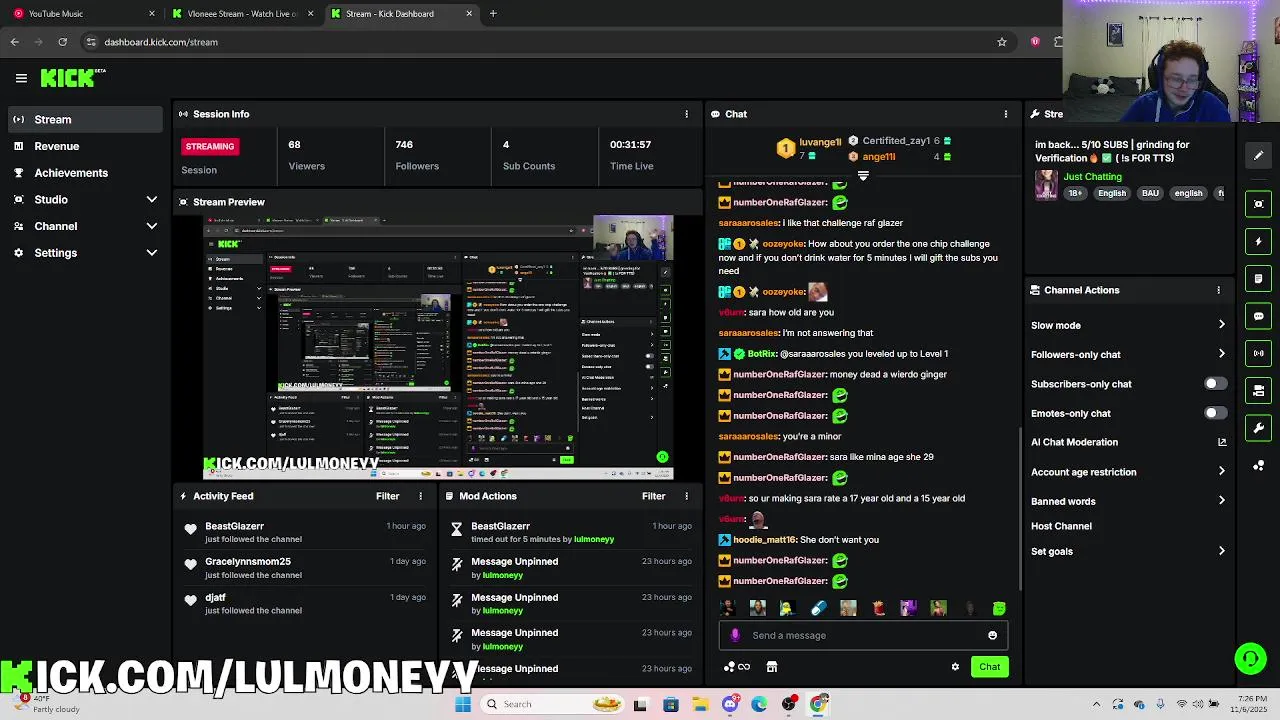Open Channel Actions three-dot menu
Viewport: 1280px width, 720px height.
(1218, 290)
